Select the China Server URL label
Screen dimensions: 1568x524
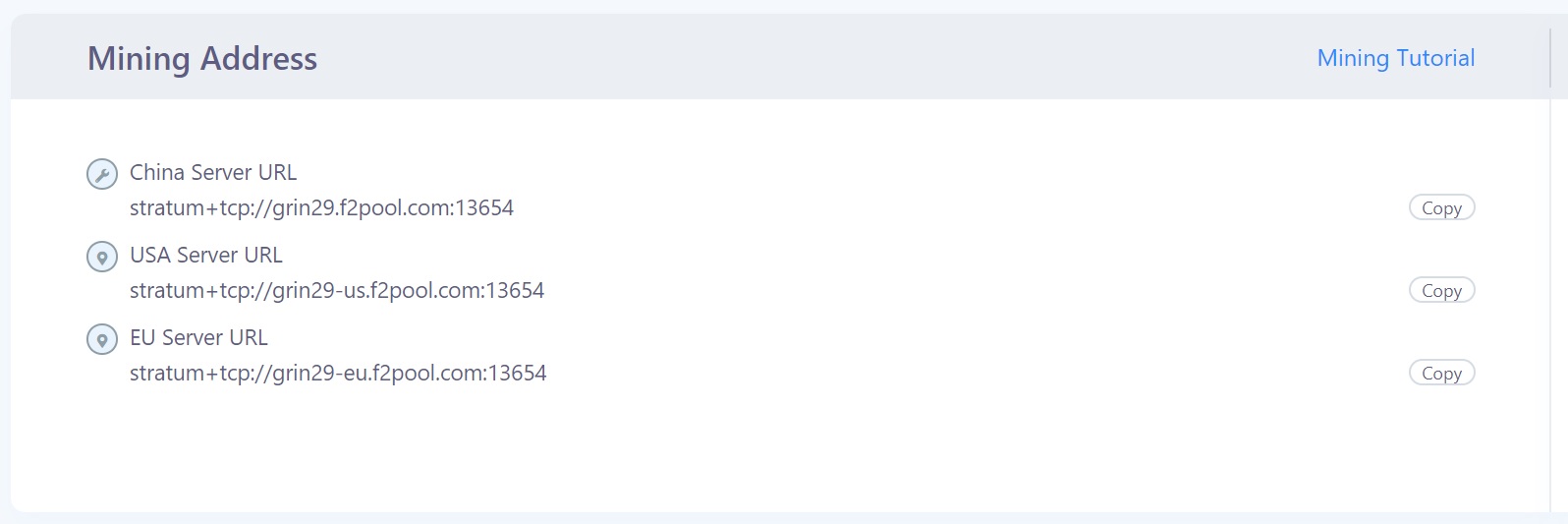coord(213,172)
